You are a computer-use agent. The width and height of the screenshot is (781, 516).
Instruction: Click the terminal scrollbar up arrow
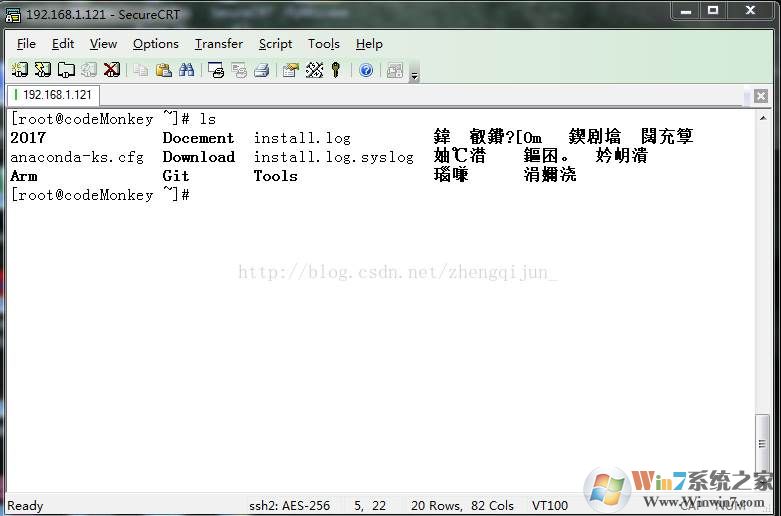coord(763,118)
